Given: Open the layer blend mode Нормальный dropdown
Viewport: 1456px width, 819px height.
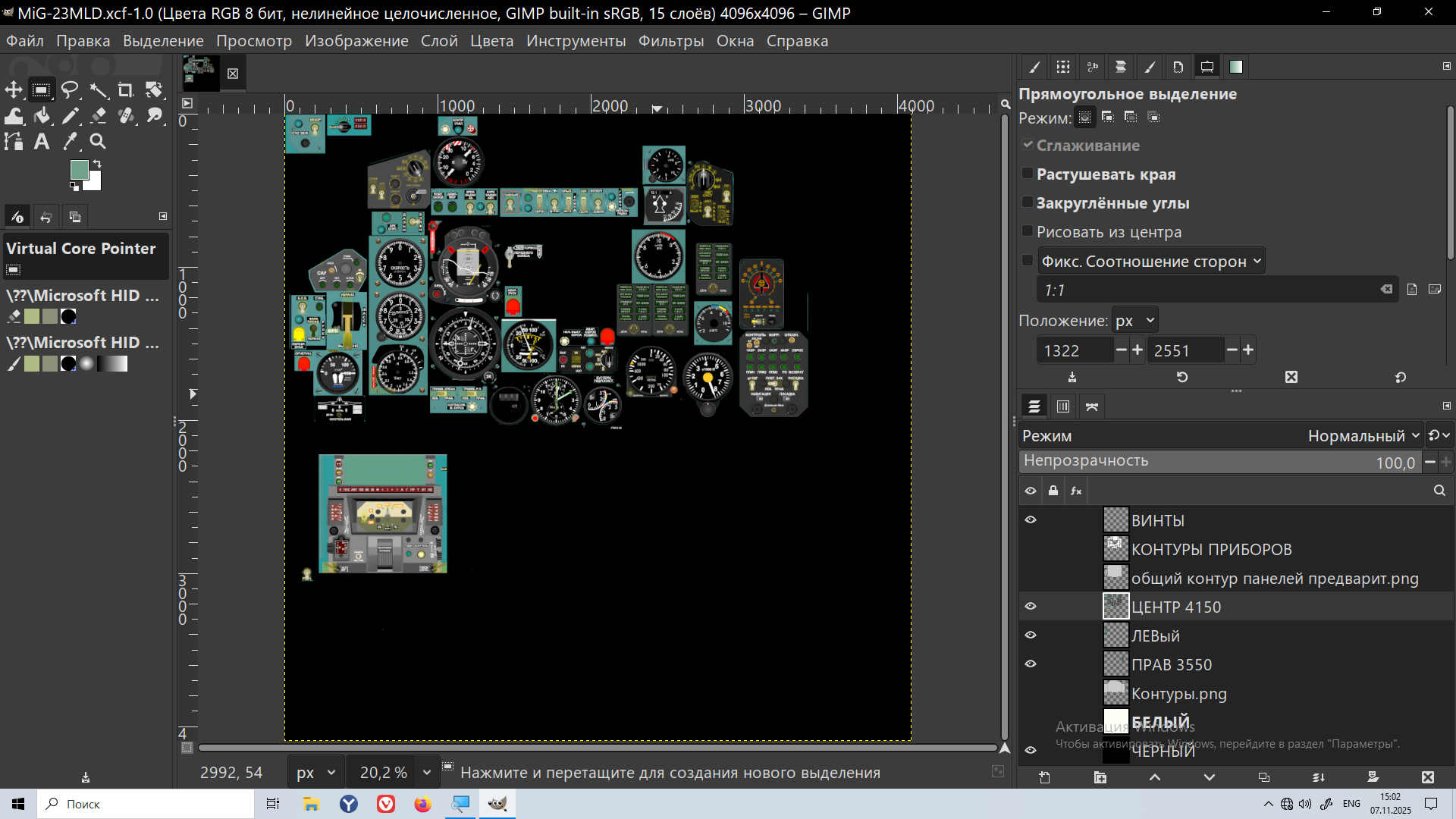Looking at the screenshot, I should tap(1363, 436).
